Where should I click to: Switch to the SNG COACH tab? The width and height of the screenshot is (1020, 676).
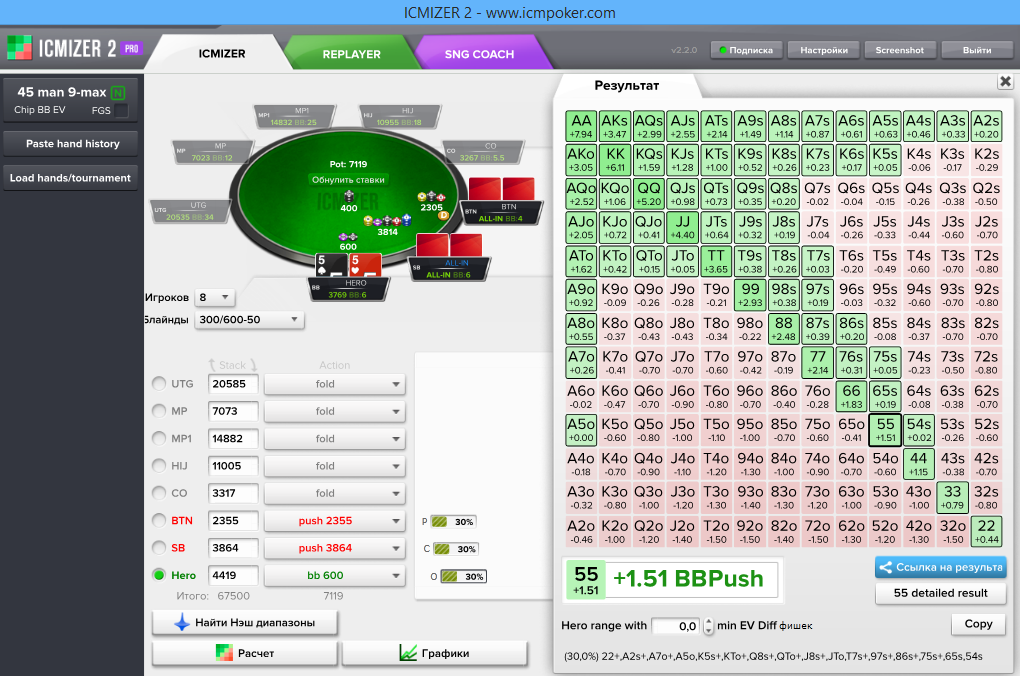tap(479, 54)
